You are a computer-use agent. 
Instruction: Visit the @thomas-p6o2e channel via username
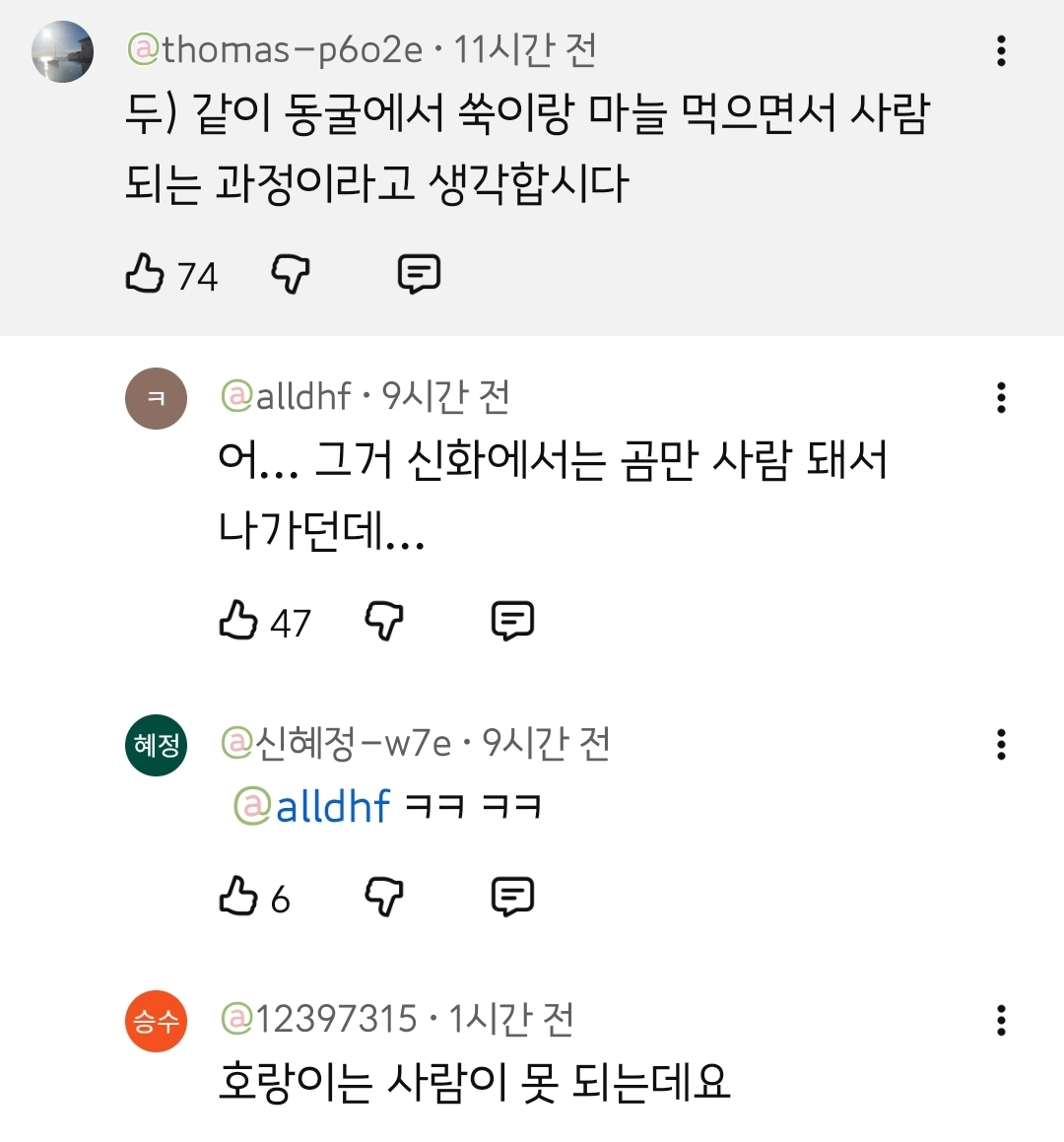276,49
